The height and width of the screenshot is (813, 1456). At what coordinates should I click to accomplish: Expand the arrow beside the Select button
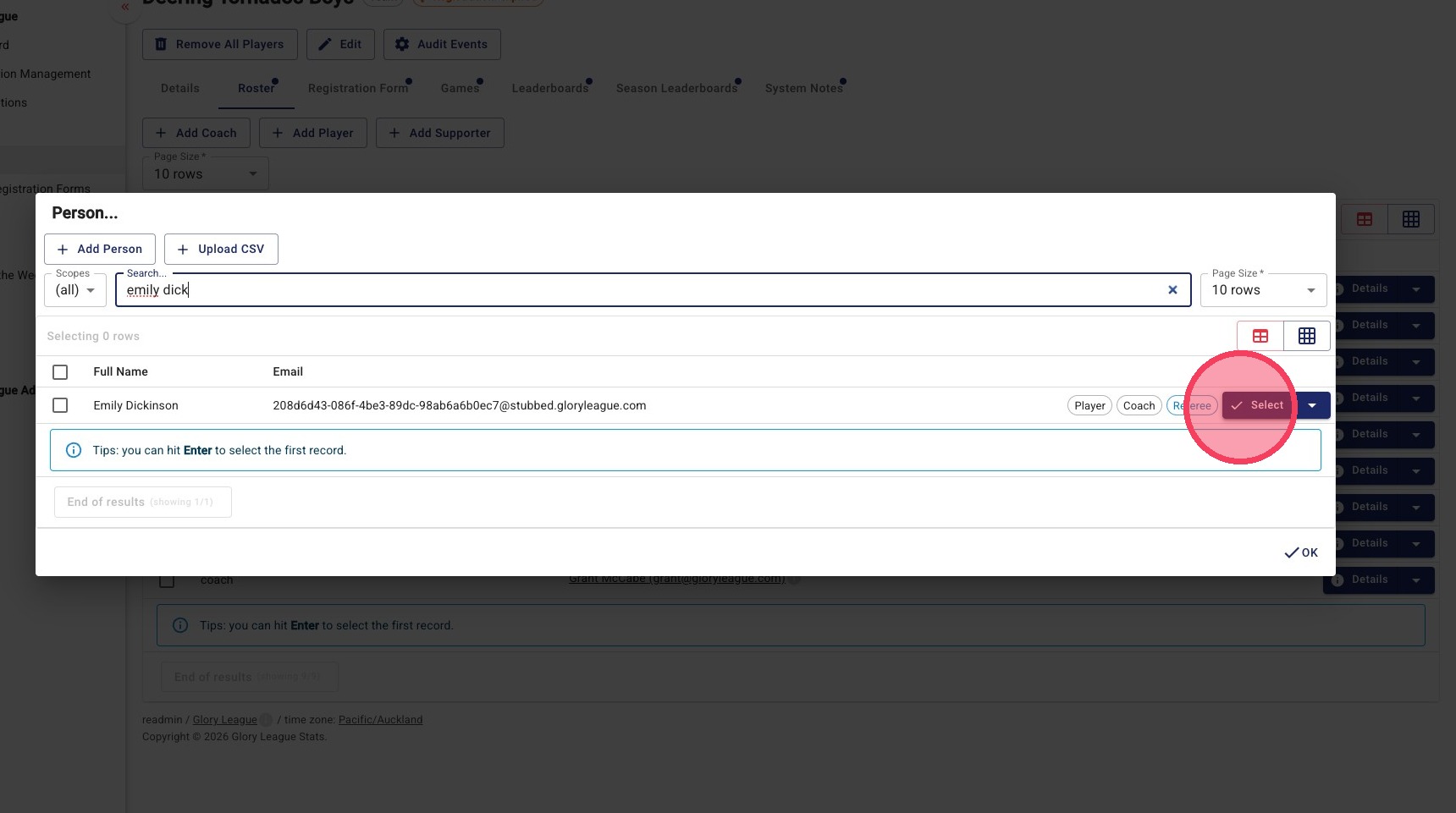(x=1312, y=405)
